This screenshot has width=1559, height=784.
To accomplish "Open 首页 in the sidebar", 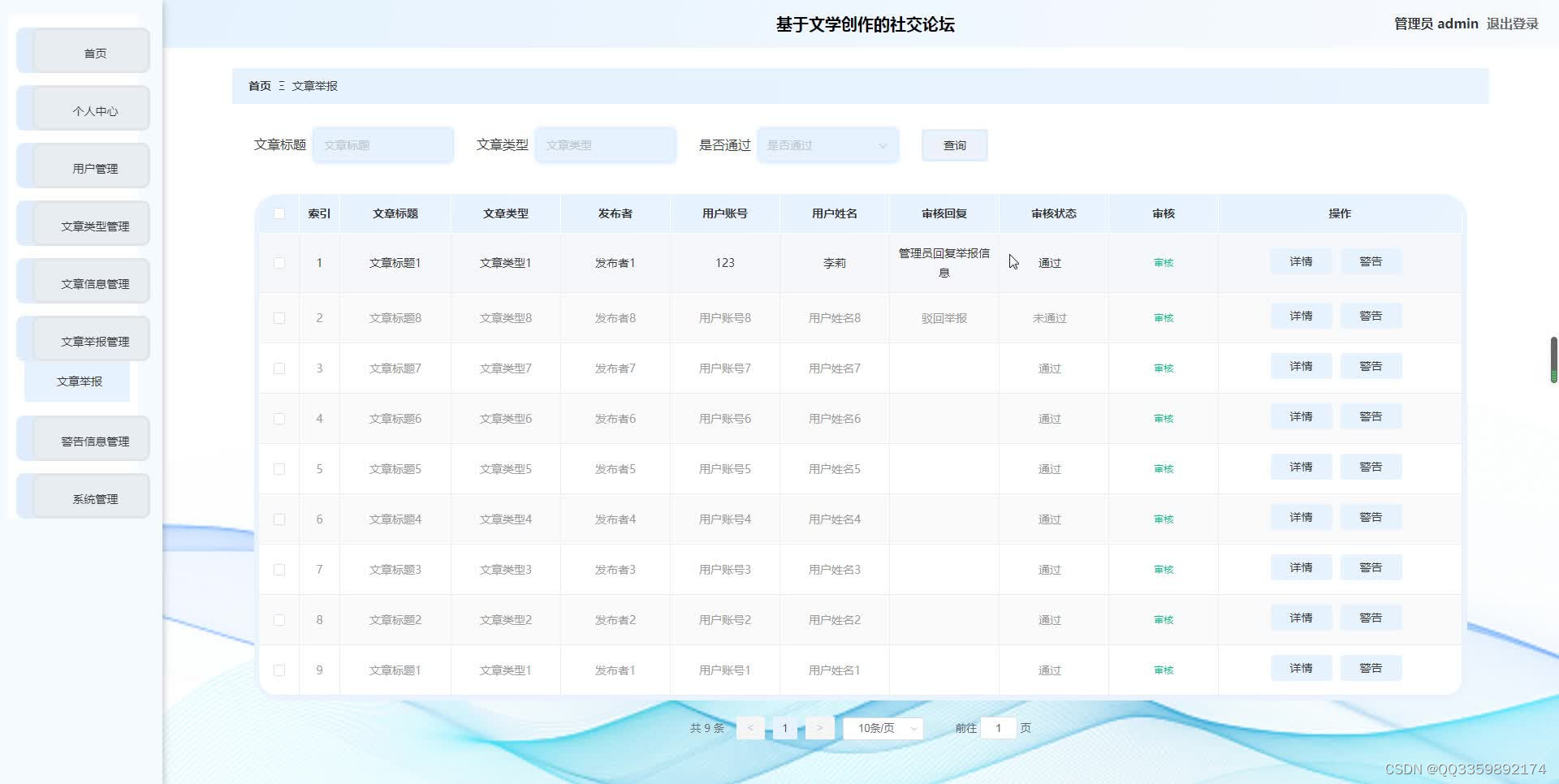I will click(x=84, y=51).
